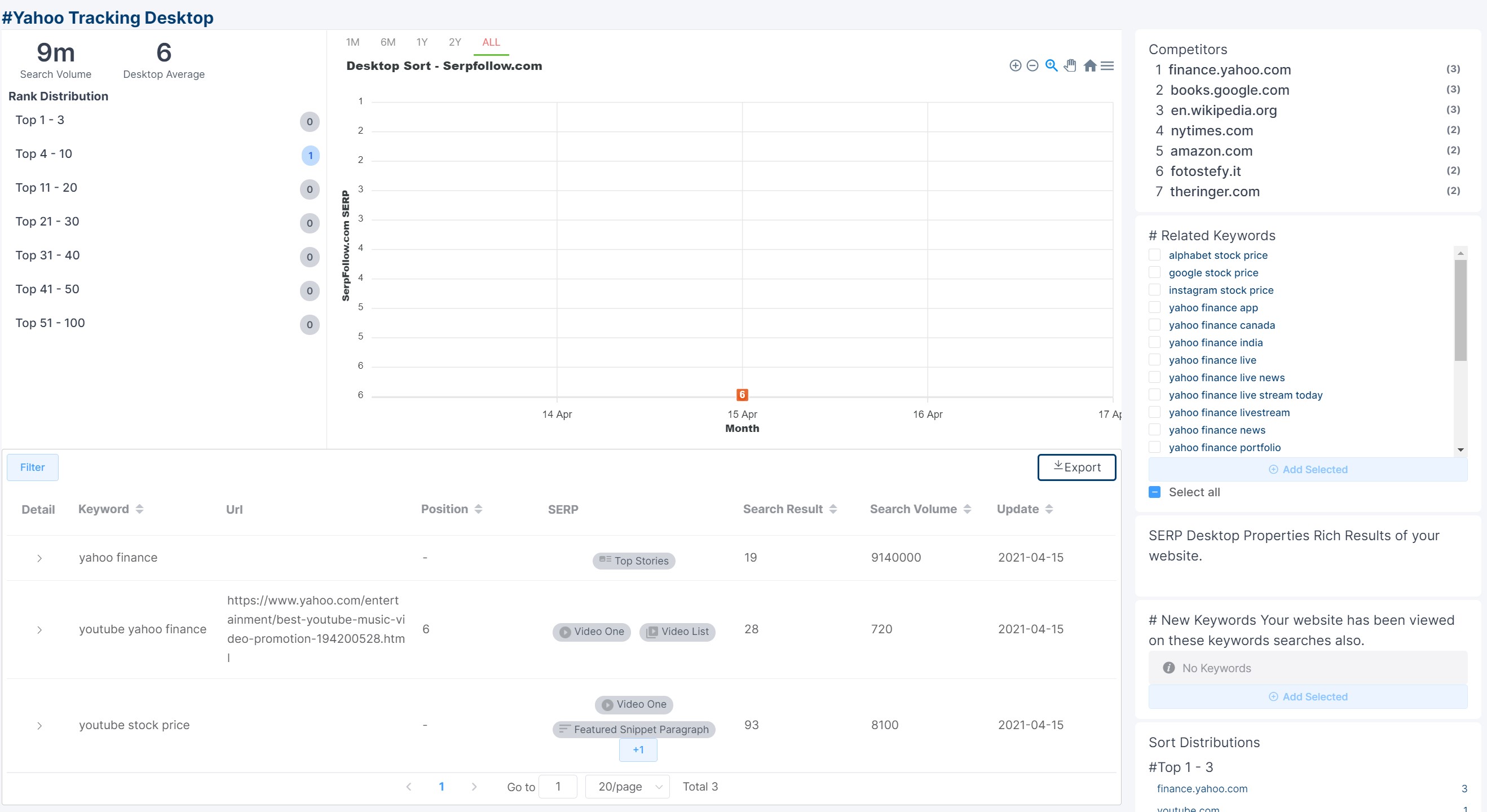The height and width of the screenshot is (812, 1487).
Task: Sort table by Search Result column
Action: (833, 509)
